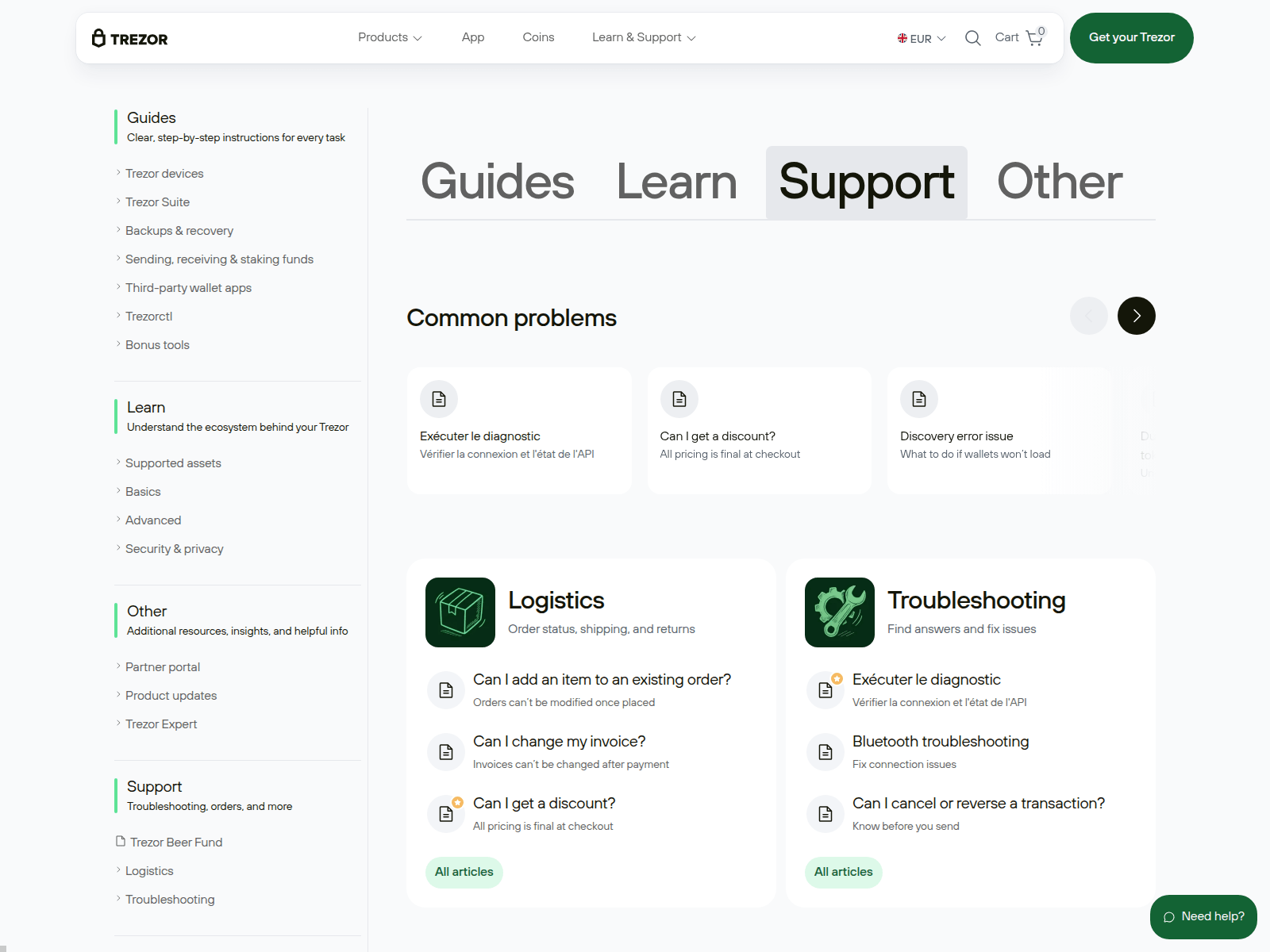The width and height of the screenshot is (1270, 952).
Task: Click the Troubleshooting gear and wrench icon
Action: [840, 612]
